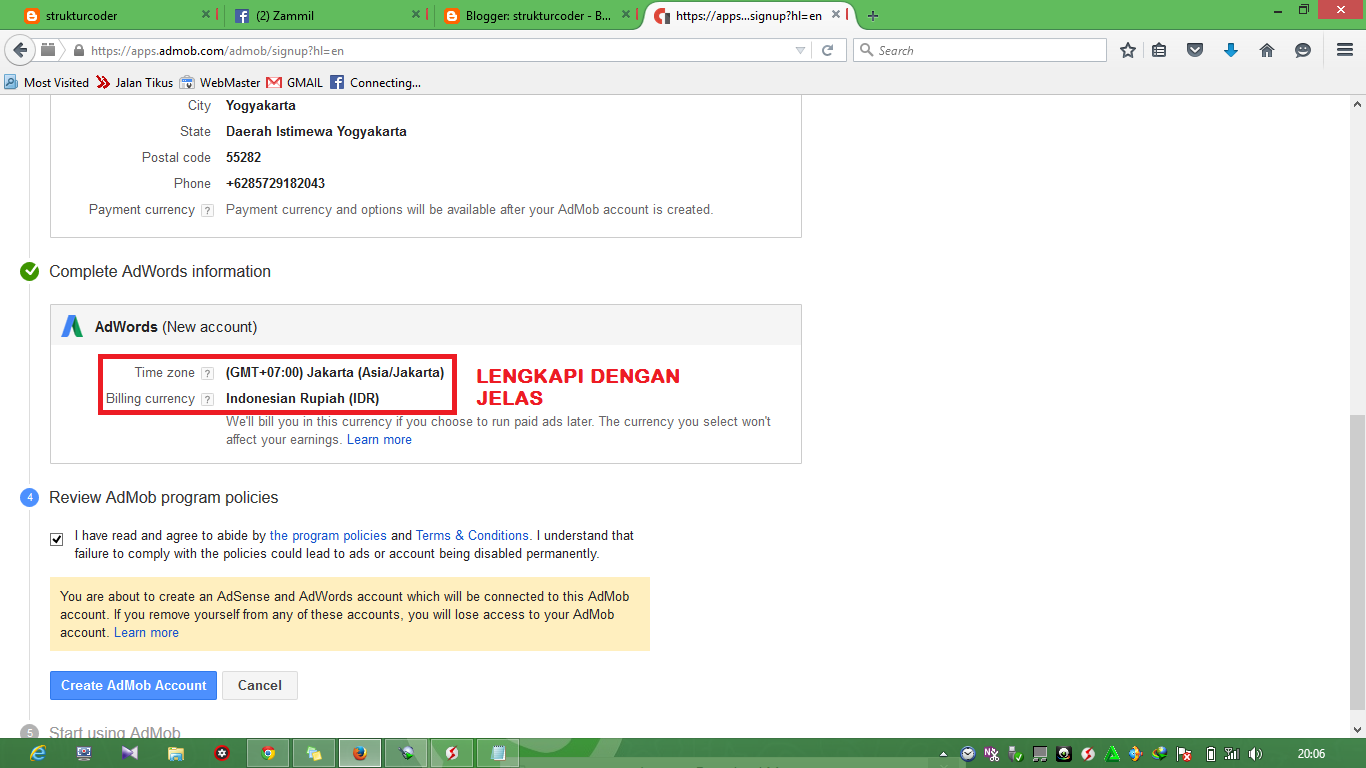
Task: Click the scrollbar down arrow
Action: [x=1357, y=730]
